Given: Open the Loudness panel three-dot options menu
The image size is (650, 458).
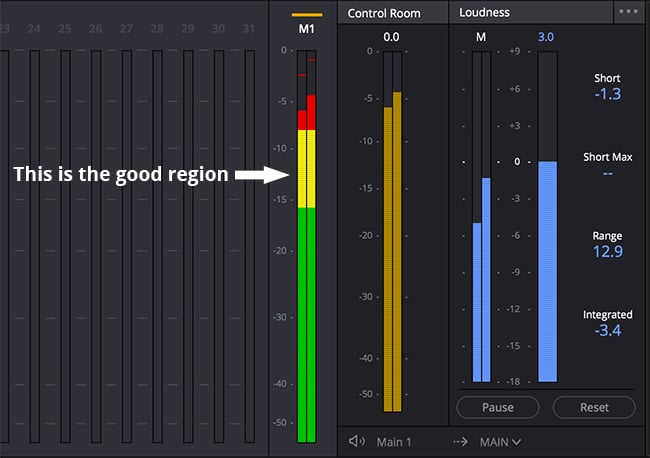Looking at the screenshot, I should tap(628, 13).
